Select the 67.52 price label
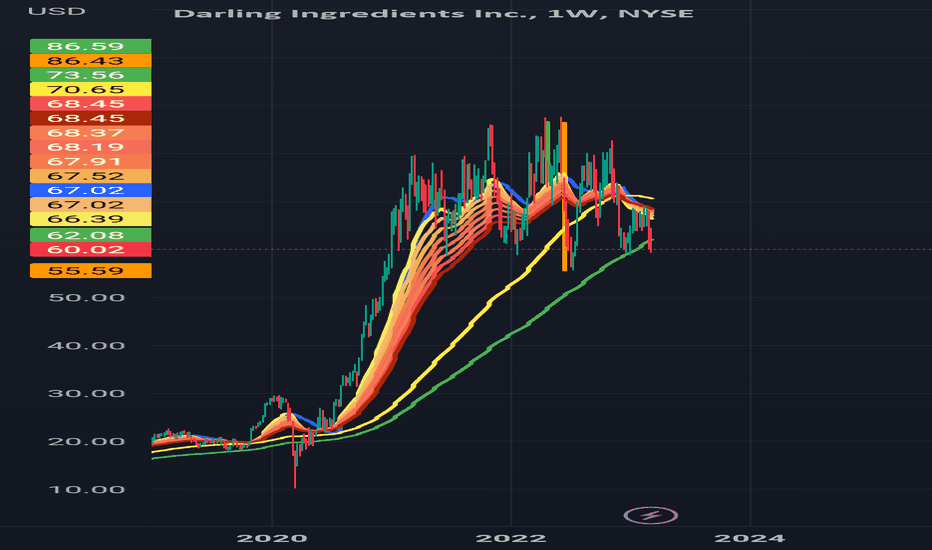The image size is (932, 550). pos(90,175)
